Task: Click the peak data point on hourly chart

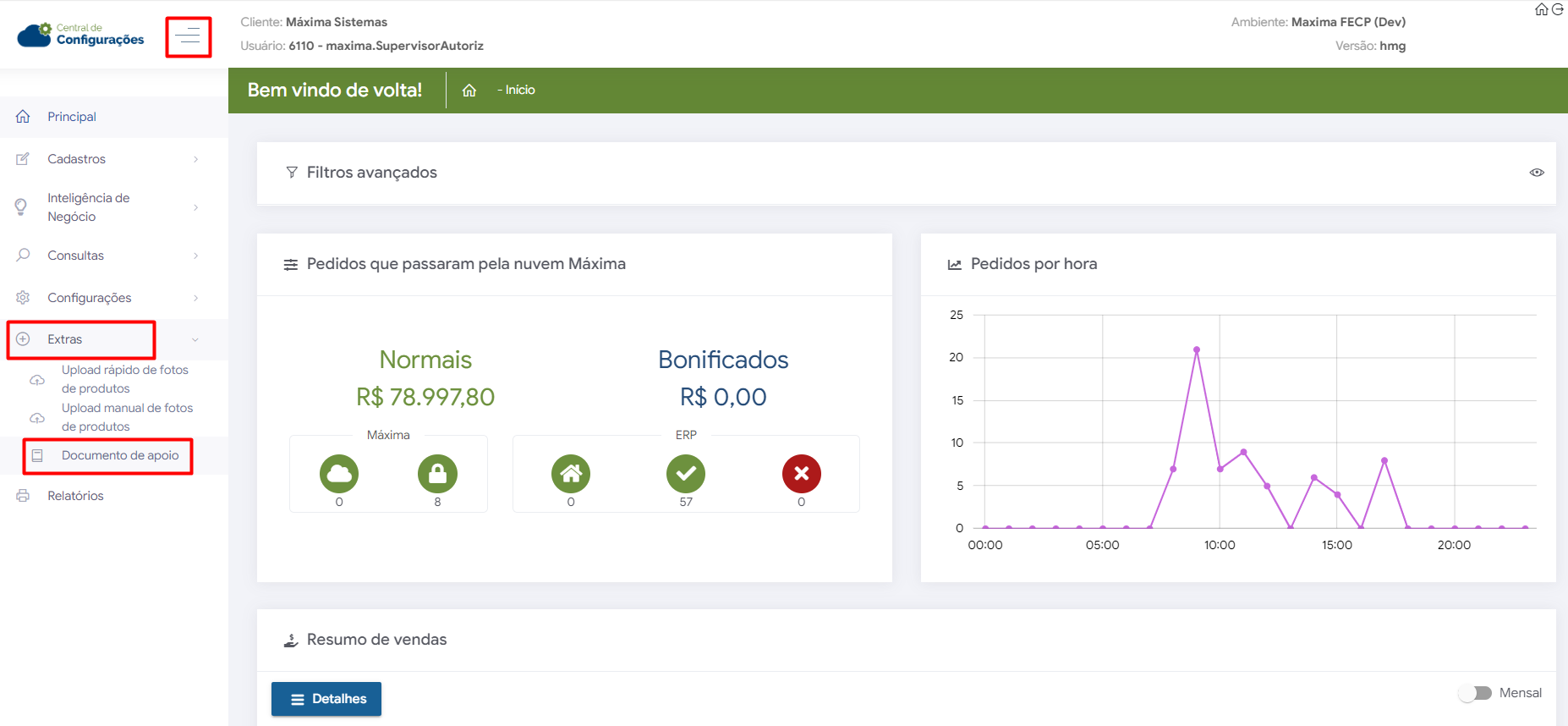Action: [x=1197, y=349]
